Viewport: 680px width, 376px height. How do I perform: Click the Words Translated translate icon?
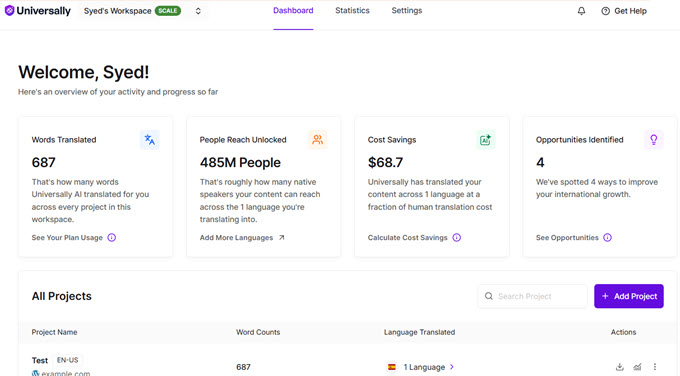[x=150, y=140]
